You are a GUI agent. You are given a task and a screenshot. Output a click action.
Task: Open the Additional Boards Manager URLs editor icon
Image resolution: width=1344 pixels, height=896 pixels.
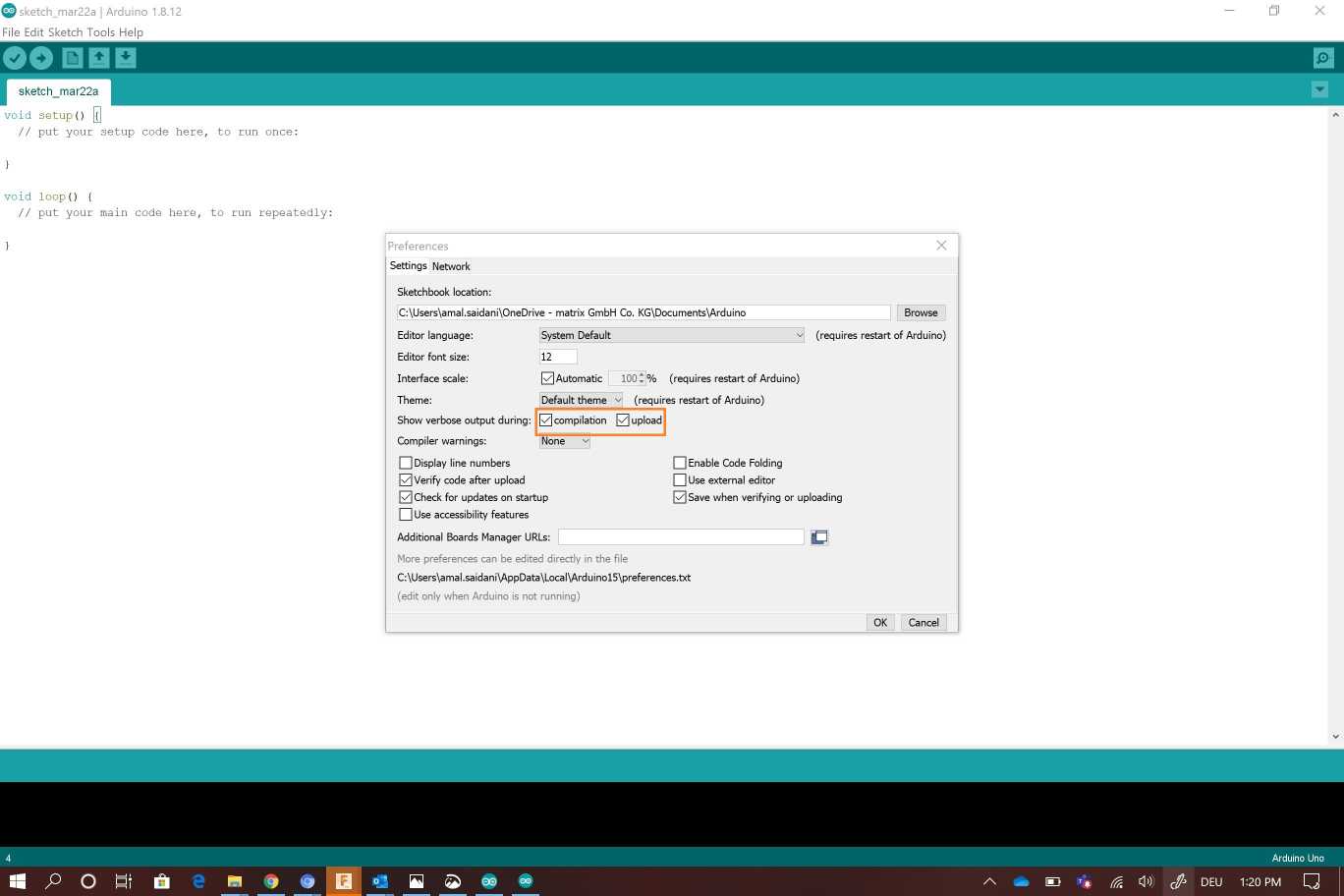click(x=819, y=537)
